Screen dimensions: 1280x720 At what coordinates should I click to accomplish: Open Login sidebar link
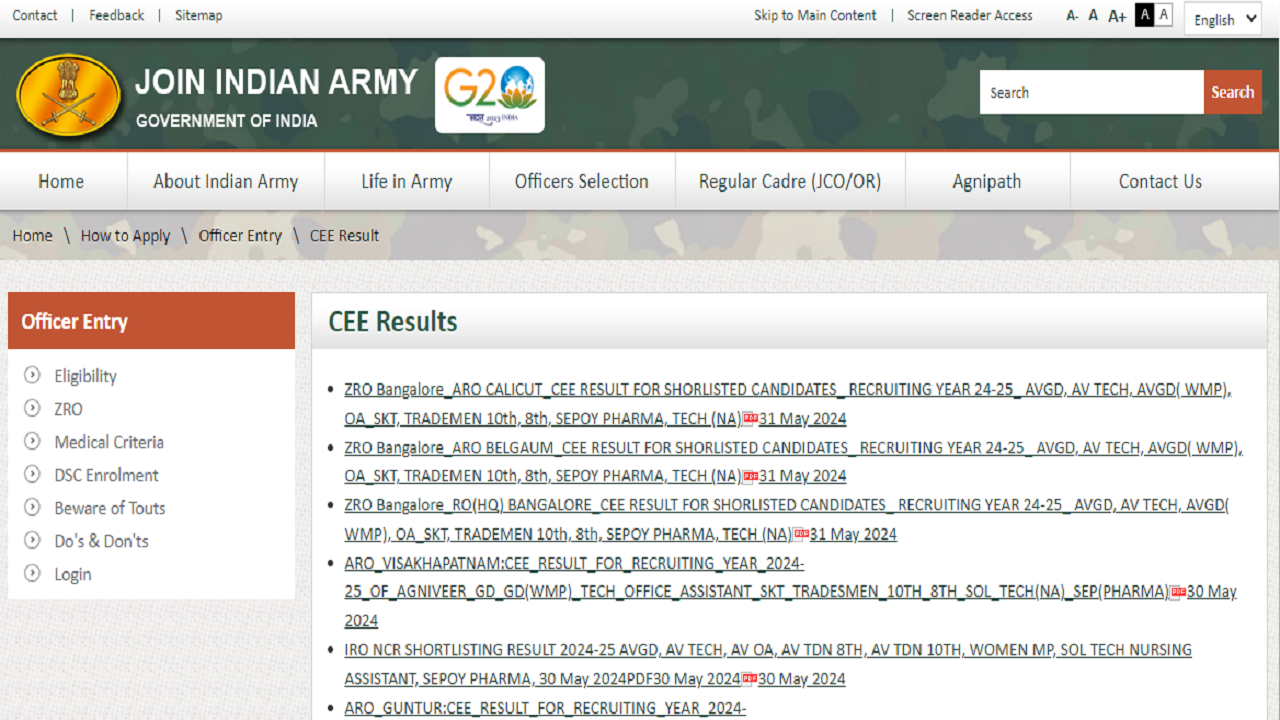tap(72, 574)
